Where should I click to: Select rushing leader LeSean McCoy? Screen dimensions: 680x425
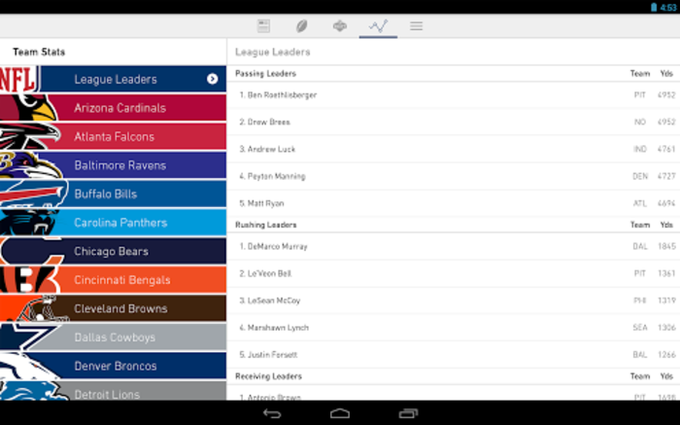click(453, 301)
